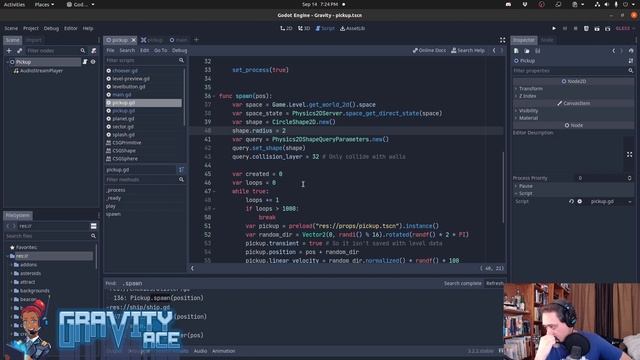Select planet.gd in script list
This screenshot has height=360, width=640.
tap(123, 119)
